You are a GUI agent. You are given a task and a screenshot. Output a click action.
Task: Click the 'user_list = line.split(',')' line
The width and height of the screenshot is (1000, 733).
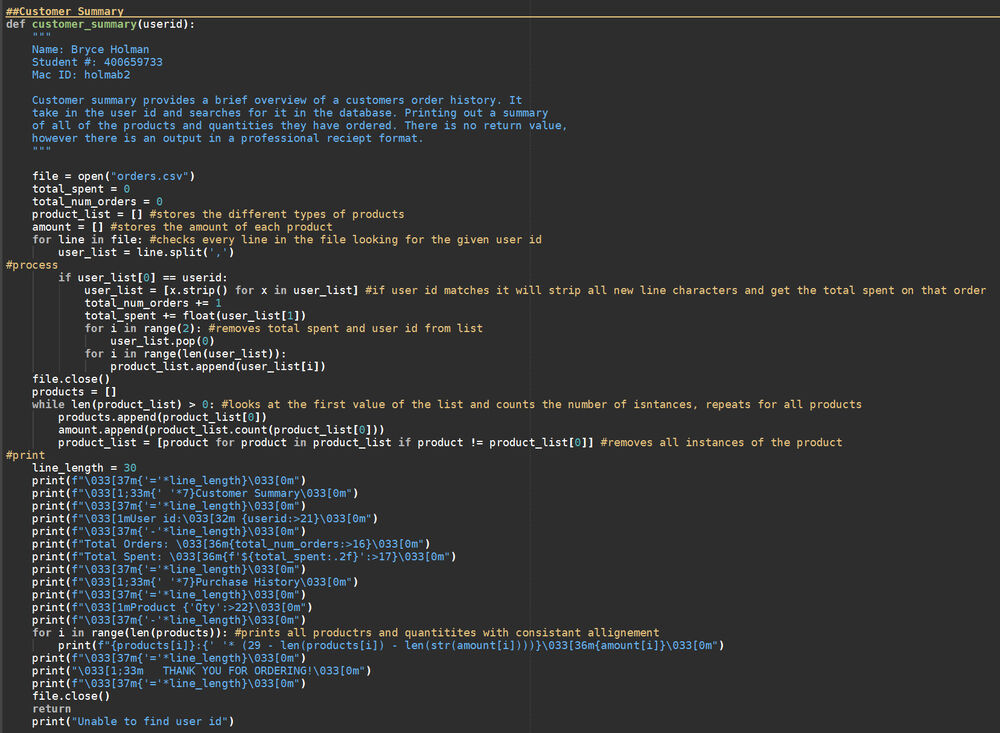(x=146, y=253)
